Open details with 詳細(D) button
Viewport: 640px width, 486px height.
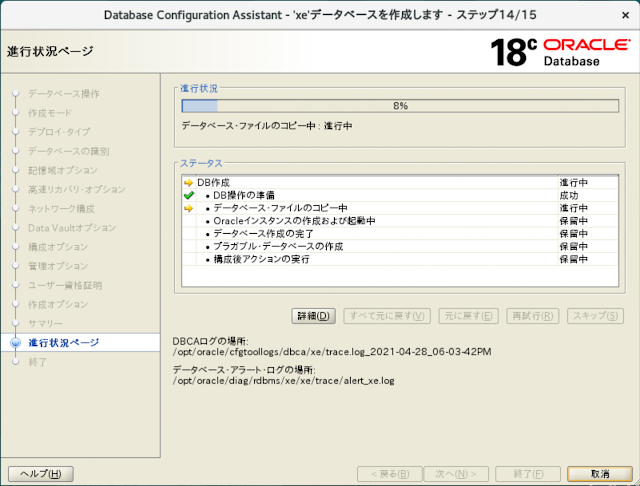[x=313, y=316]
